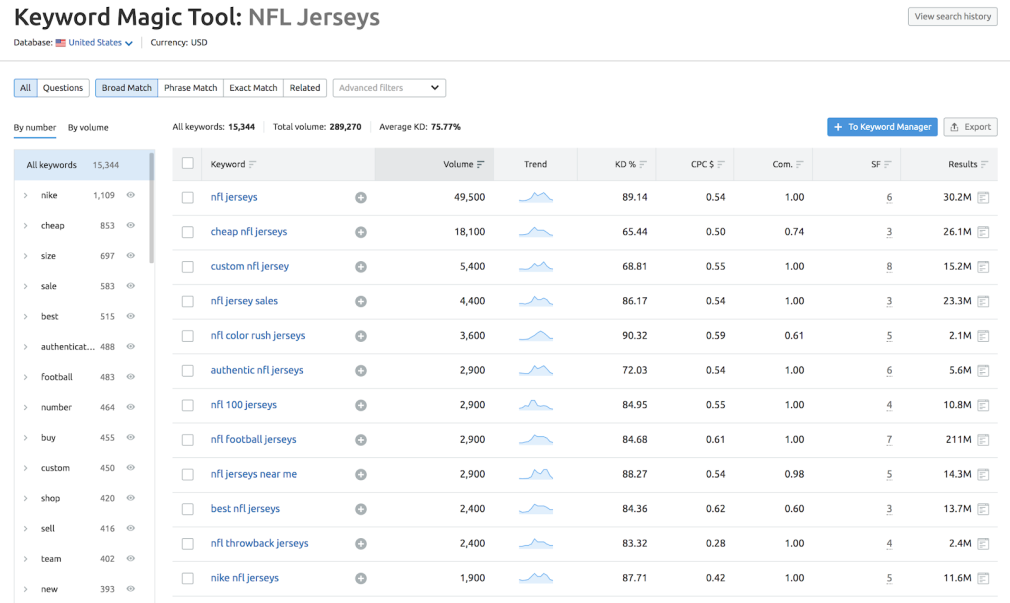Click the keyword groups sidebar scrollbar
The image size is (1010, 603).
click(152, 200)
